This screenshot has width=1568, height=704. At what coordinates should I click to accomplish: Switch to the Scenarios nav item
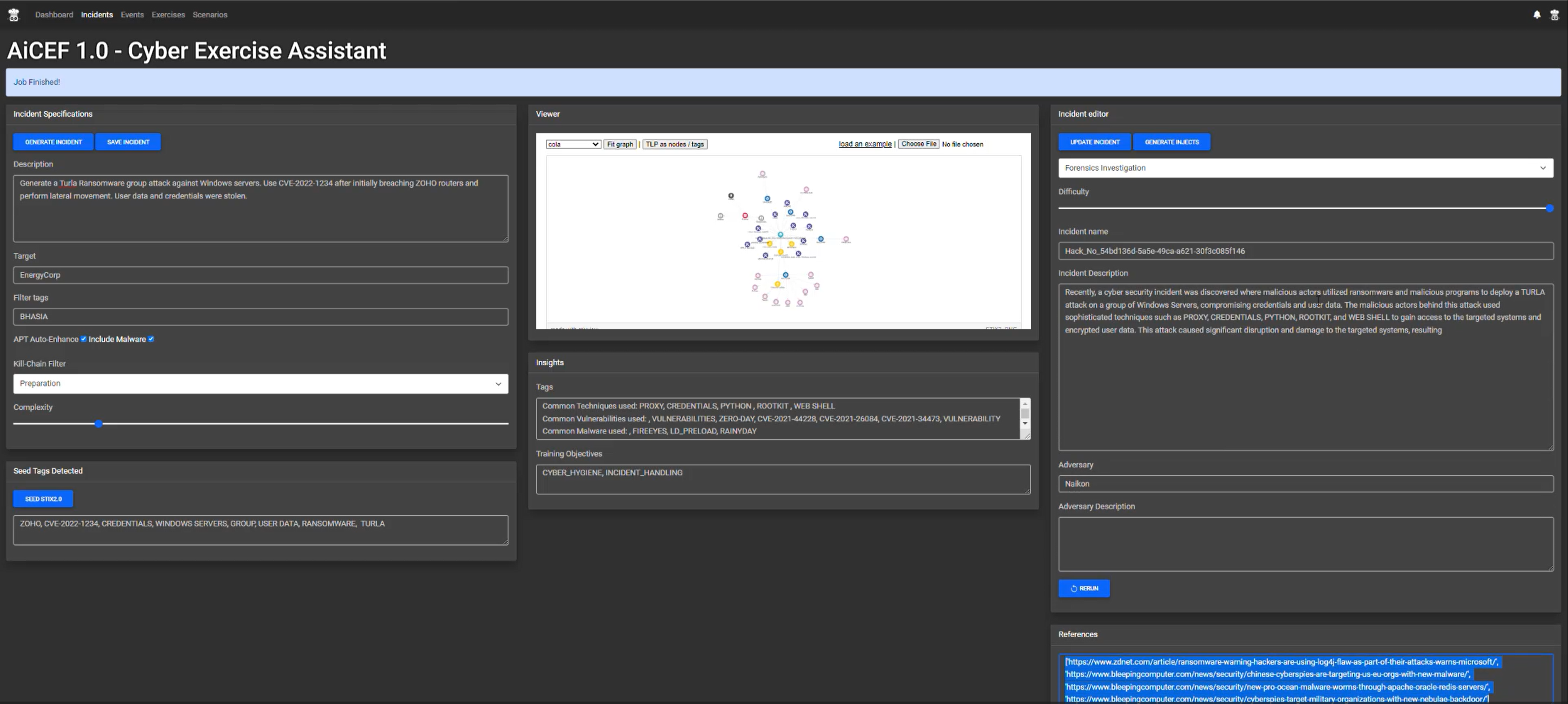pos(209,15)
